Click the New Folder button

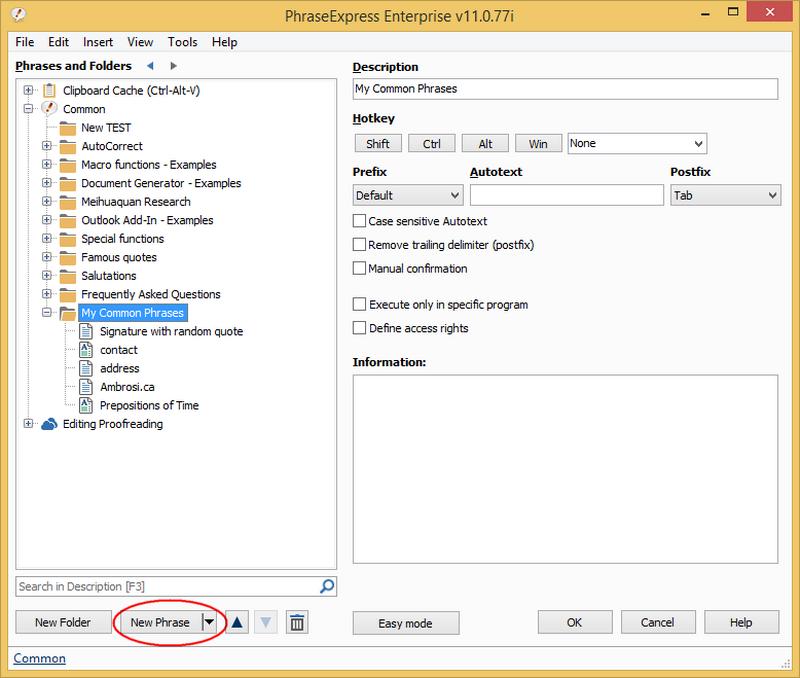coord(63,622)
